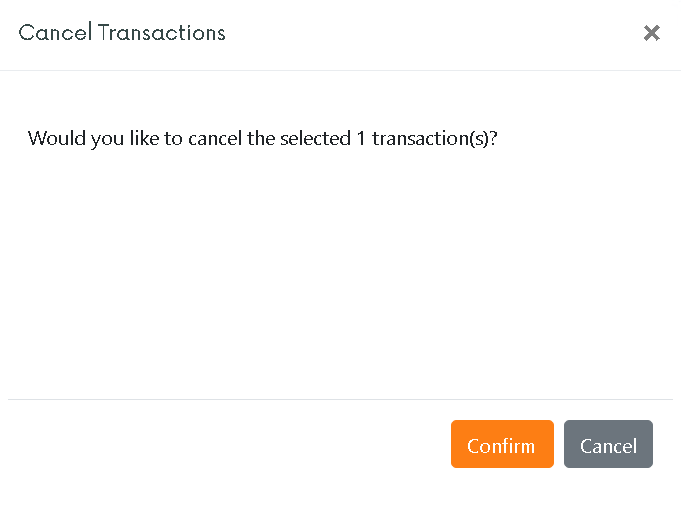Abort using Cancel button at bottom right
The height and width of the screenshot is (507, 681).
point(608,444)
